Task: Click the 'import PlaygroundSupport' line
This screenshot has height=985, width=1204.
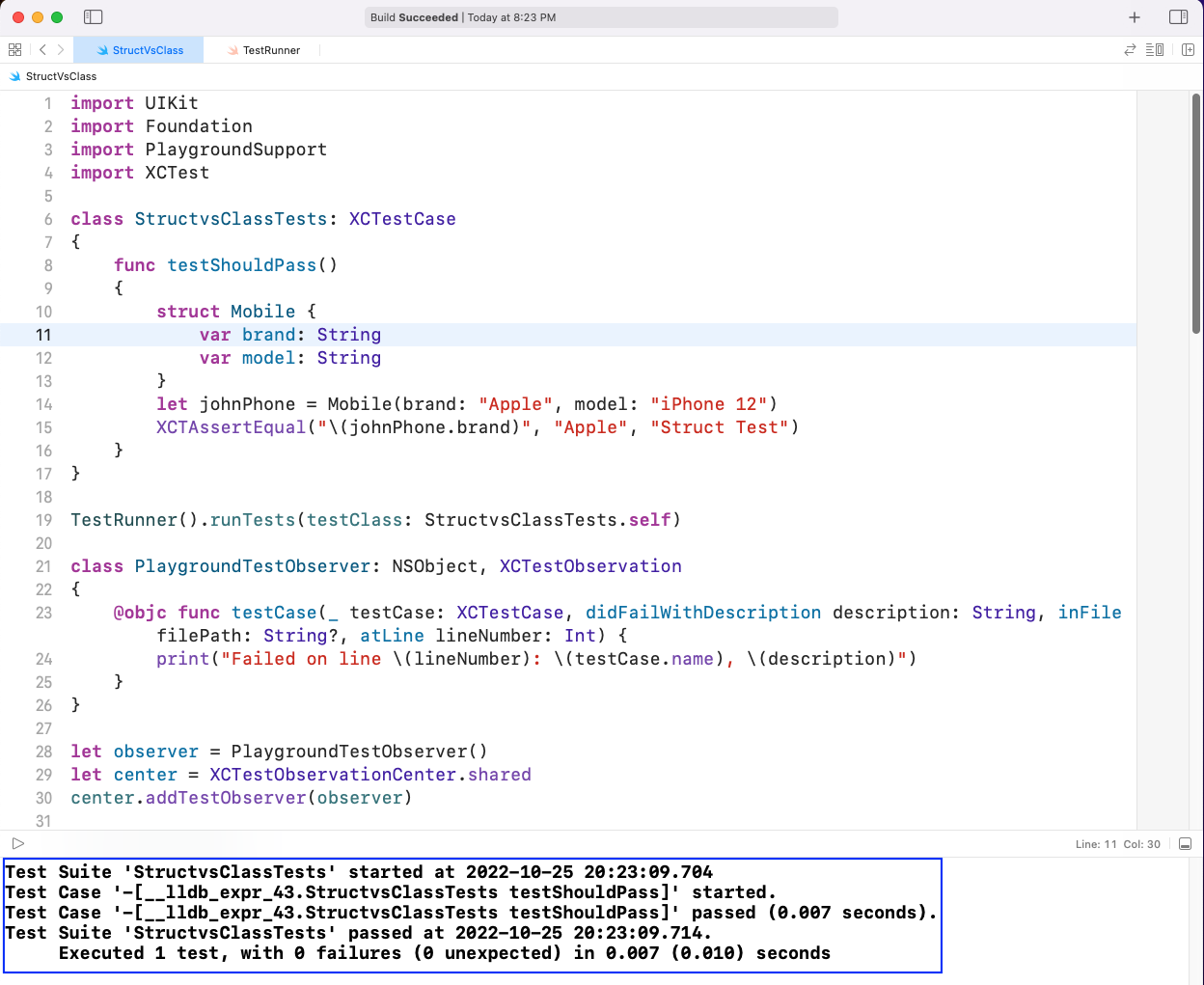Action: 199,150
